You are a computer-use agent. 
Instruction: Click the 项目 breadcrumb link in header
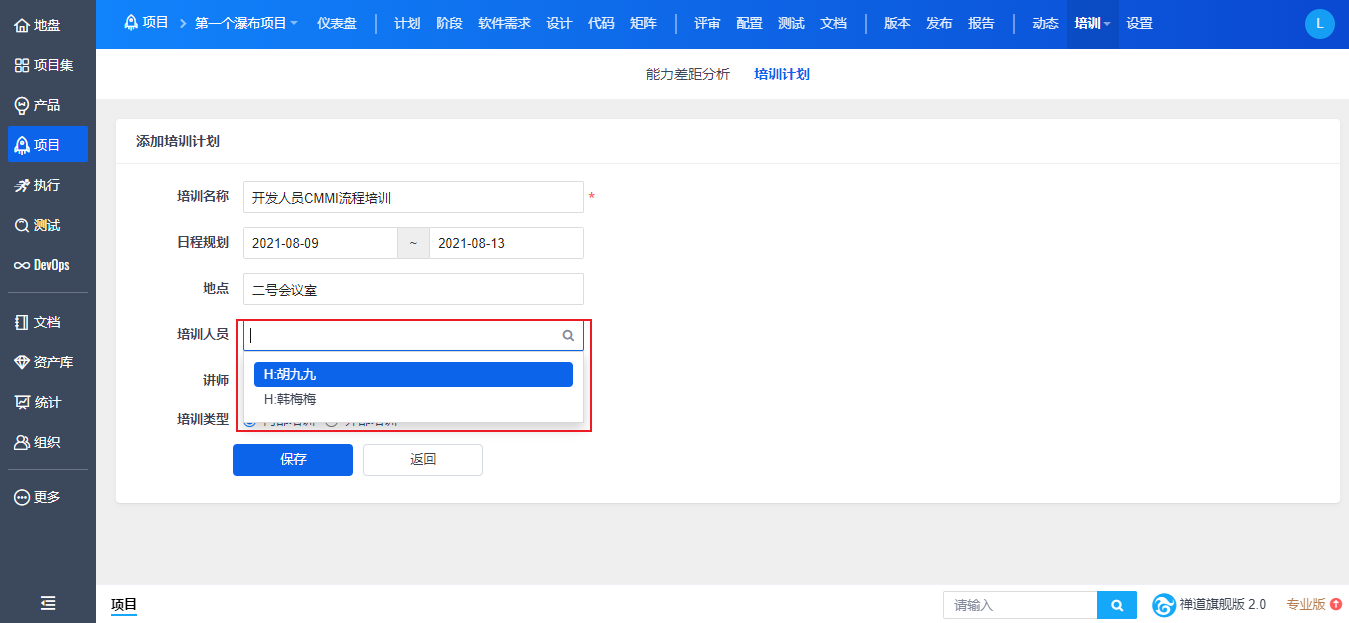click(156, 22)
